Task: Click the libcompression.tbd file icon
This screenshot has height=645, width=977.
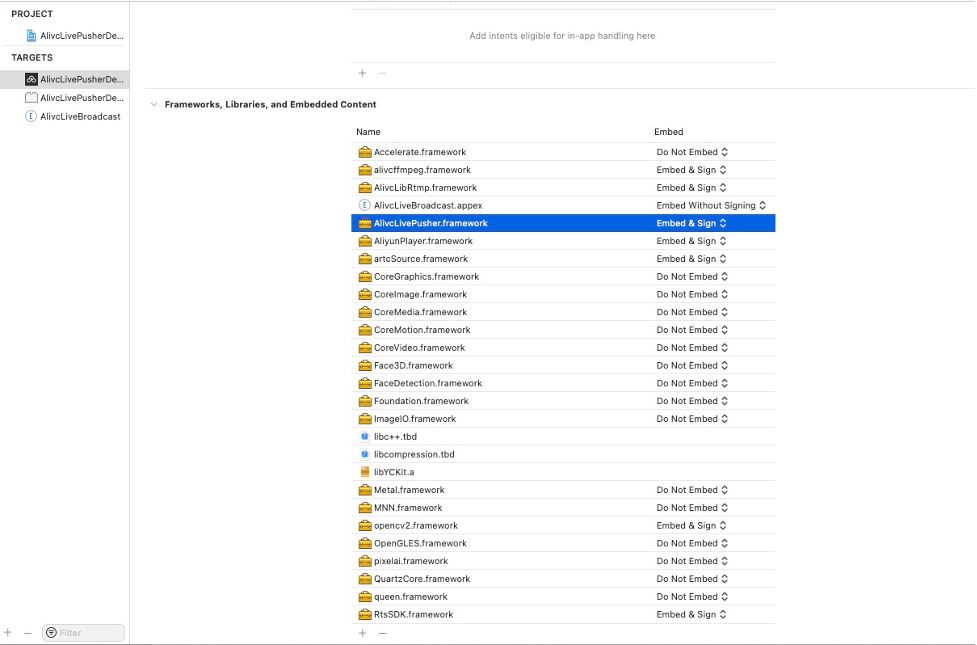Action: (x=365, y=454)
